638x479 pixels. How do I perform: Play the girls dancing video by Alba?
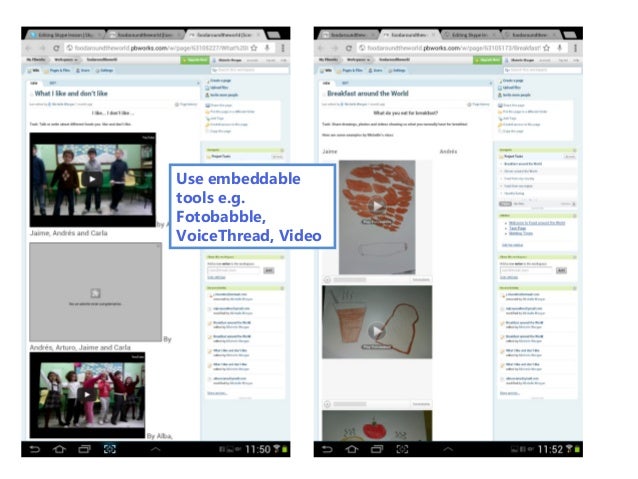[87, 394]
